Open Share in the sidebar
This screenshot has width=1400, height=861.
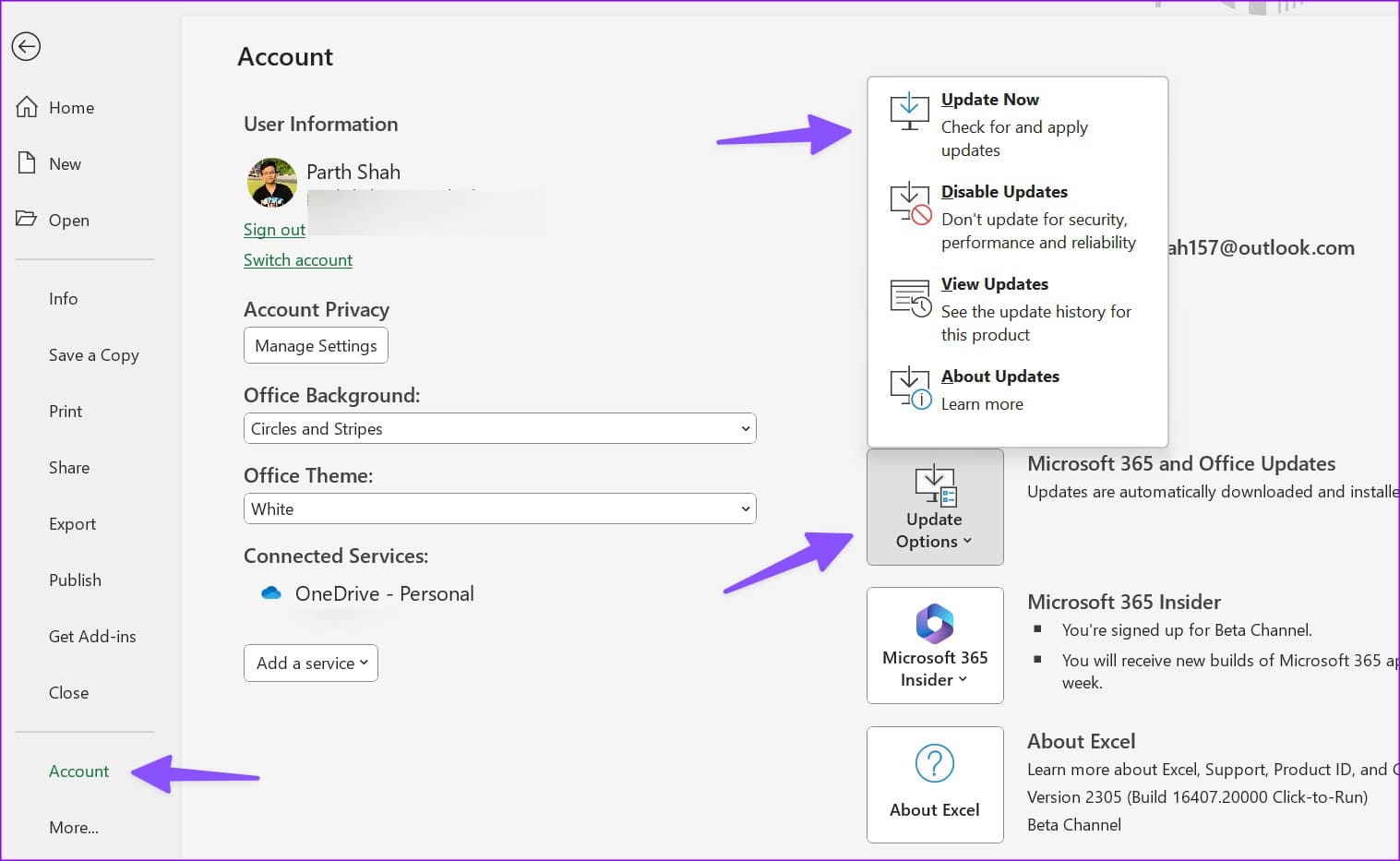pos(69,467)
